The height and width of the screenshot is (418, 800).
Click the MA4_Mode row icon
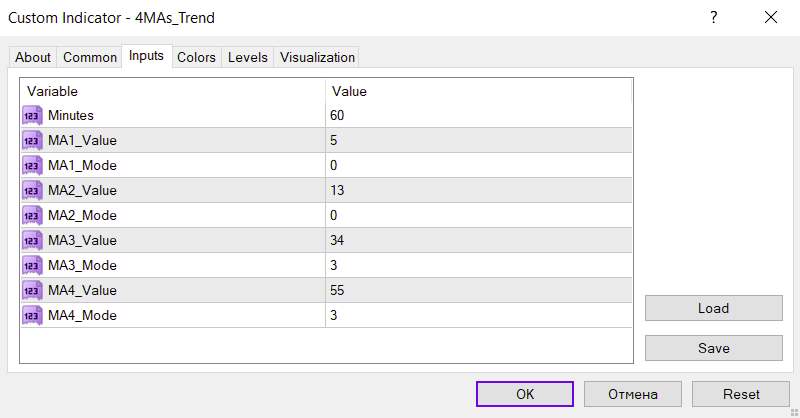point(31,315)
